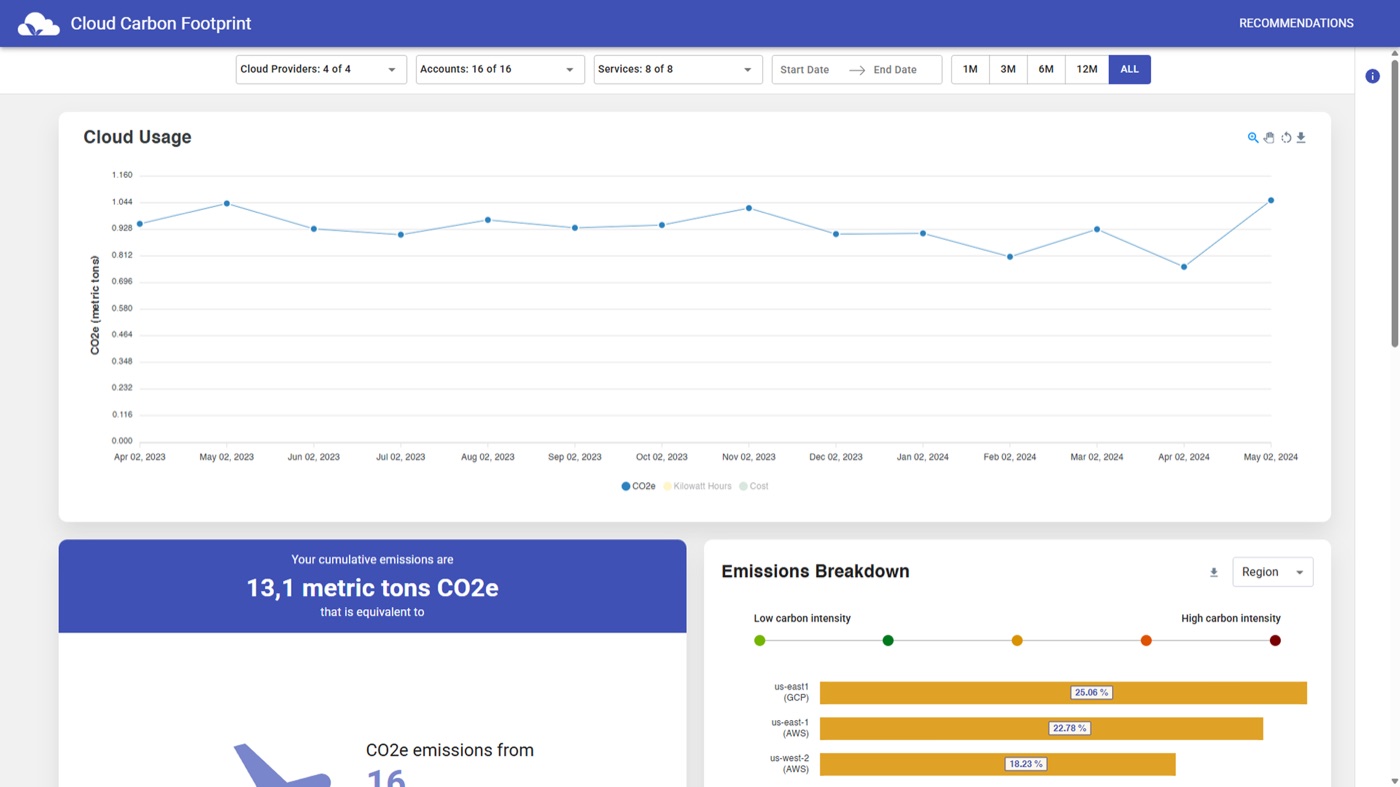
Task: Click the light green low carbon intensity dot
Action: pyautogui.click(x=760, y=641)
